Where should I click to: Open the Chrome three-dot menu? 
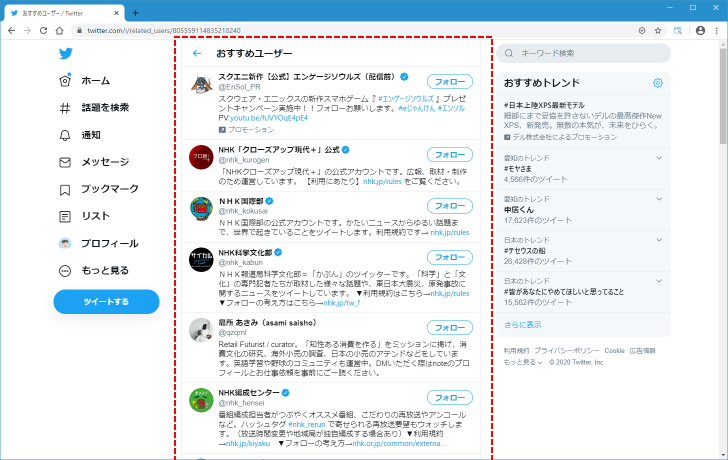(x=717, y=31)
